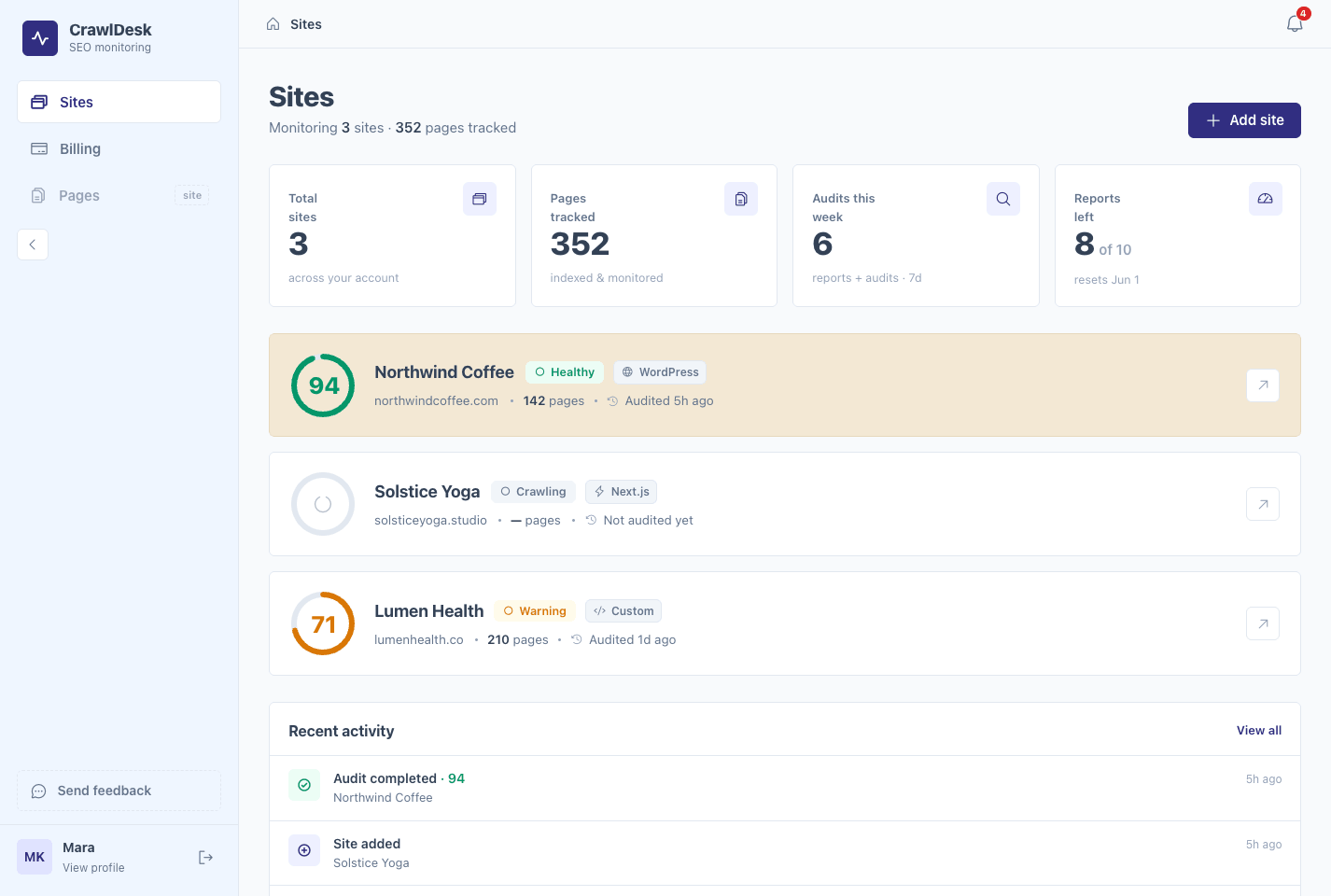This screenshot has width=1331, height=896.
Task: Select the Northwind Coffee site title
Action: click(x=444, y=372)
